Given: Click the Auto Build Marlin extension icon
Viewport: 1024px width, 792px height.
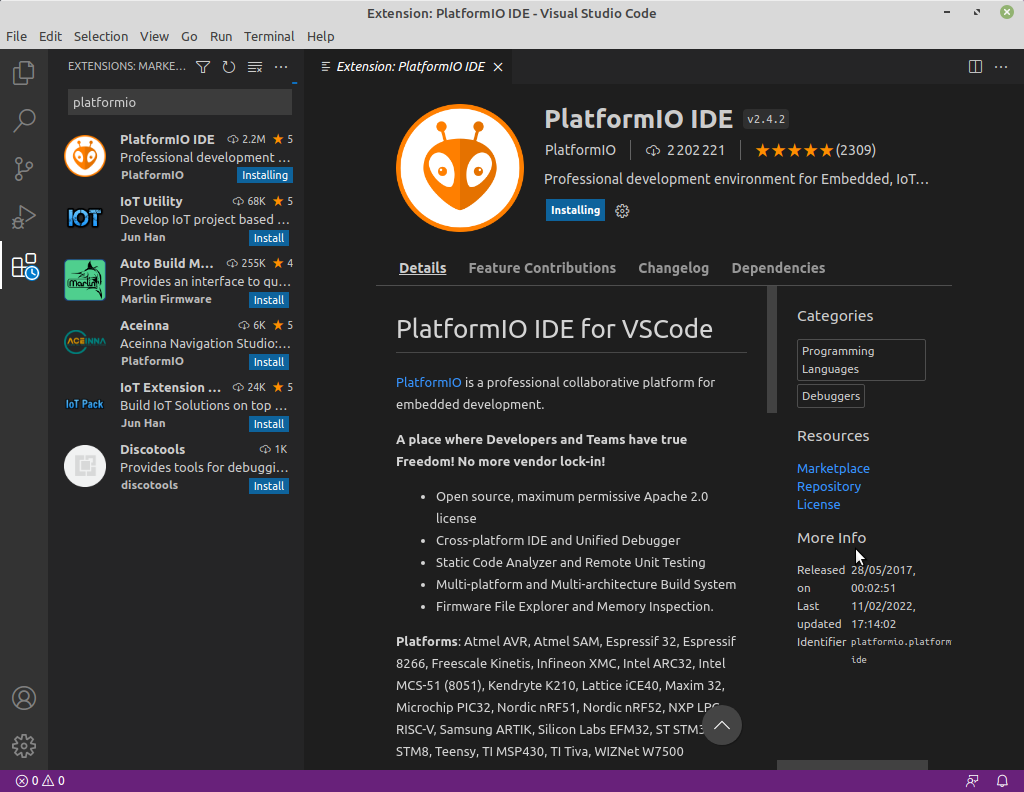Looking at the screenshot, I should click(x=85, y=280).
